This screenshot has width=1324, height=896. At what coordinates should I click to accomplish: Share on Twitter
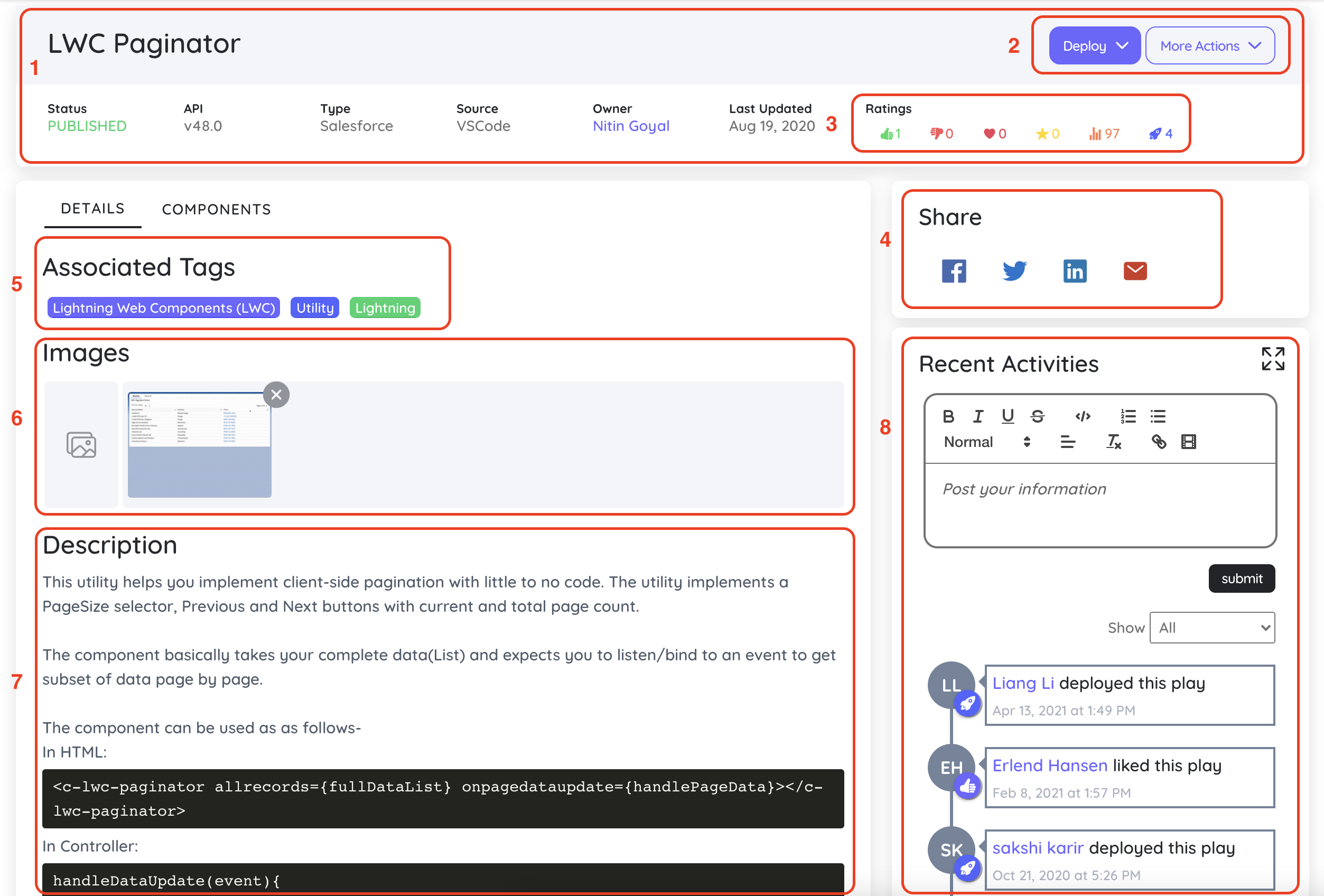(x=1014, y=271)
